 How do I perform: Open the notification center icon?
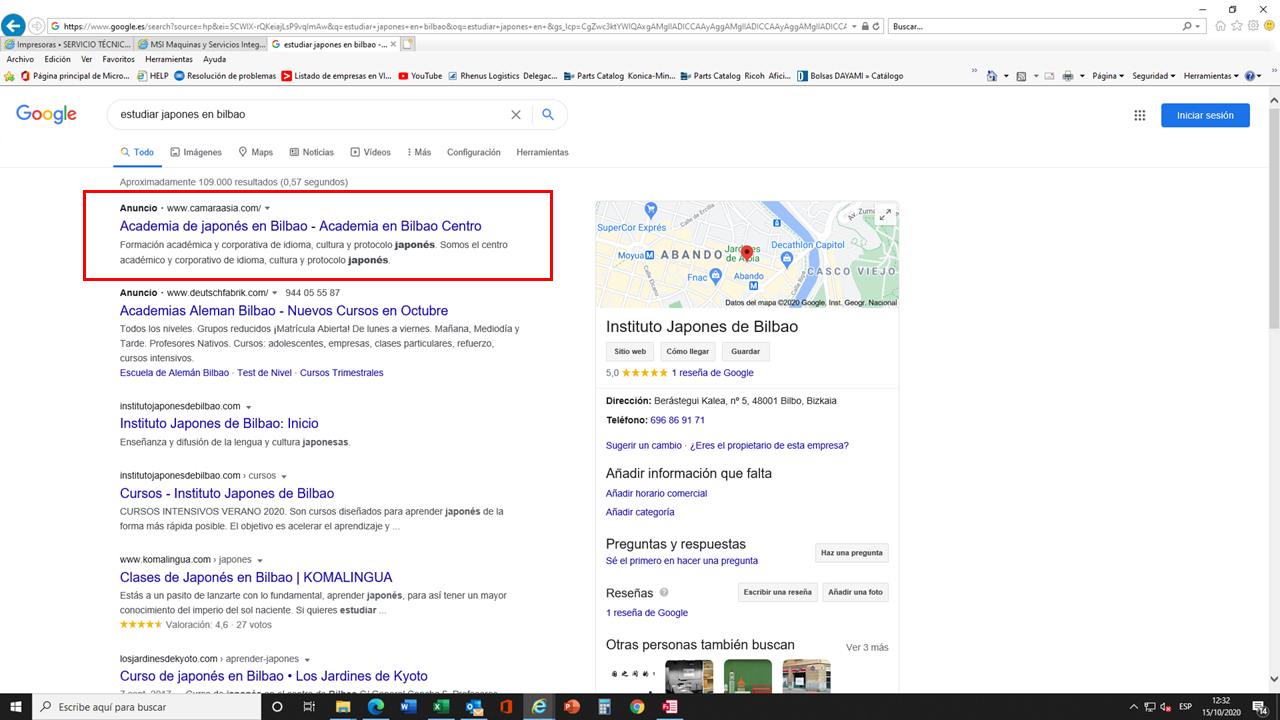pyautogui.click(x=1259, y=707)
